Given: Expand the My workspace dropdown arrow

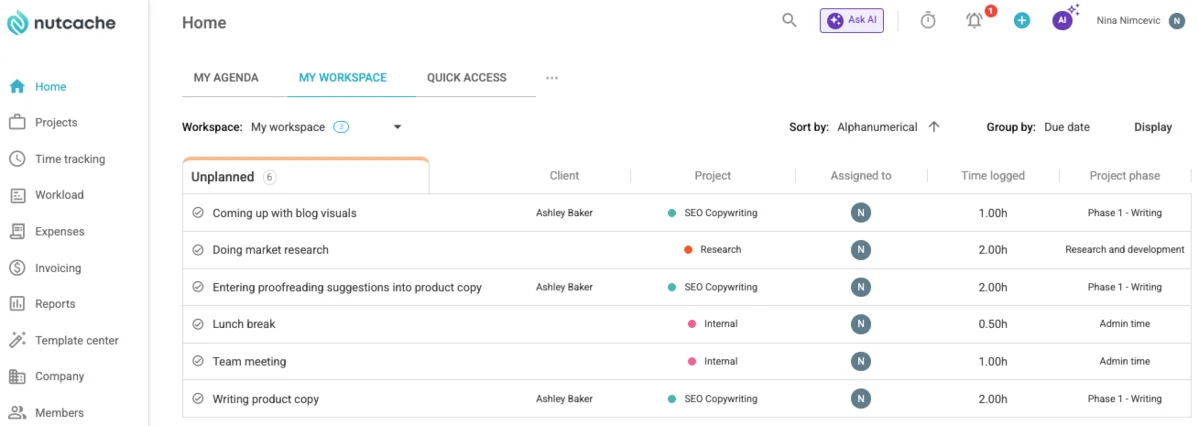Looking at the screenshot, I should (x=397, y=128).
